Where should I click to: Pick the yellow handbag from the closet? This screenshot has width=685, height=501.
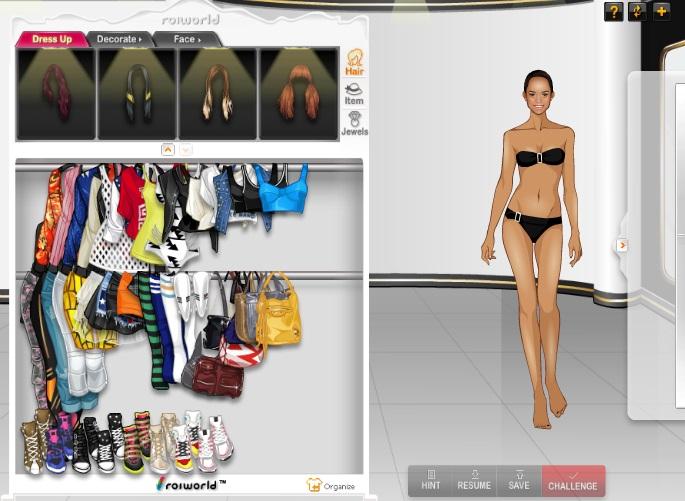click(x=277, y=316)
